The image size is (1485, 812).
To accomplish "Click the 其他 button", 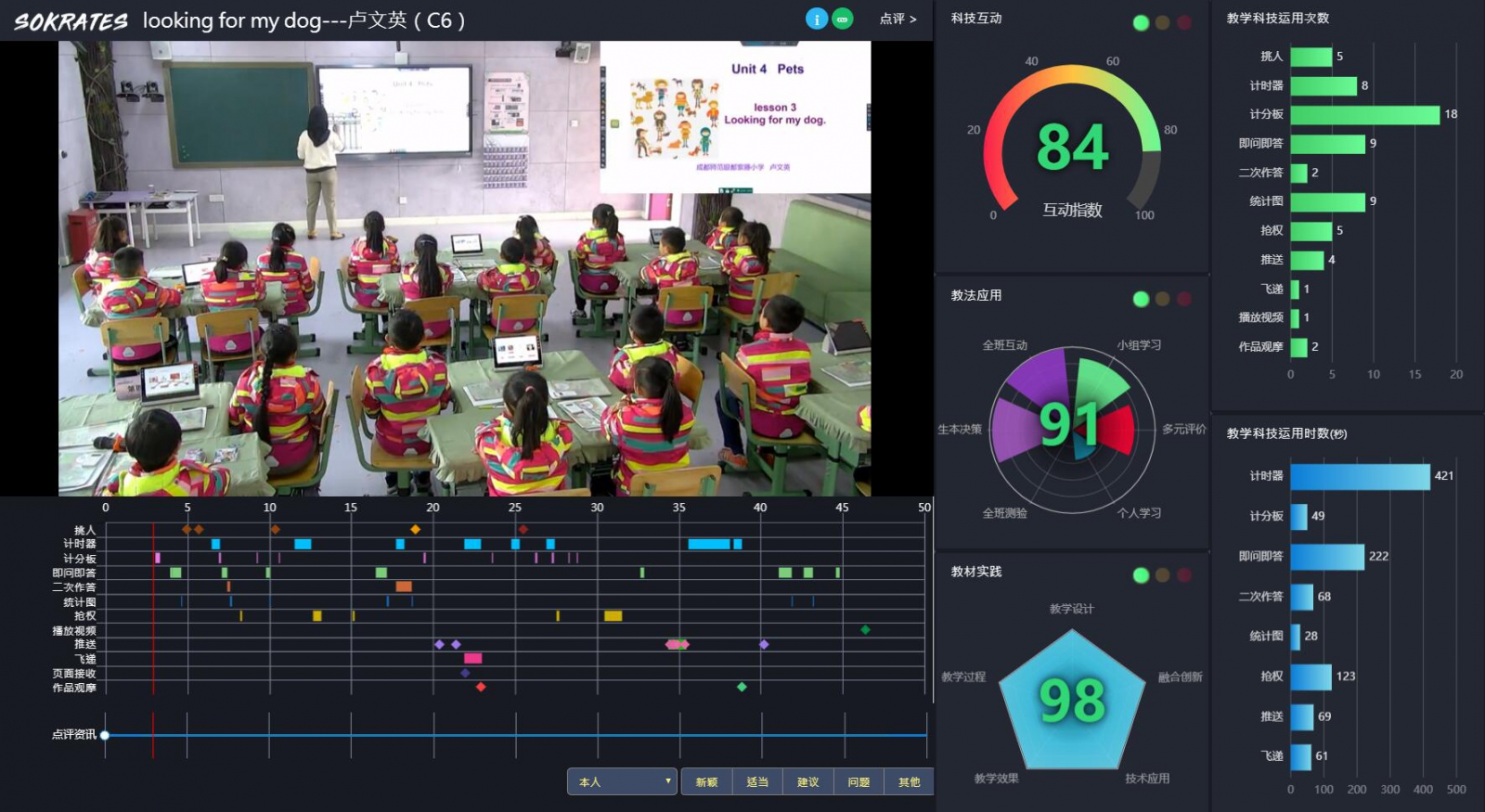I will 909,781.
